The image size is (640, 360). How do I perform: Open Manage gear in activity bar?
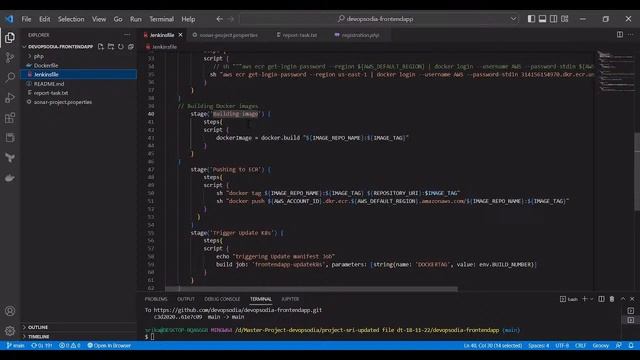coord(10,331)
